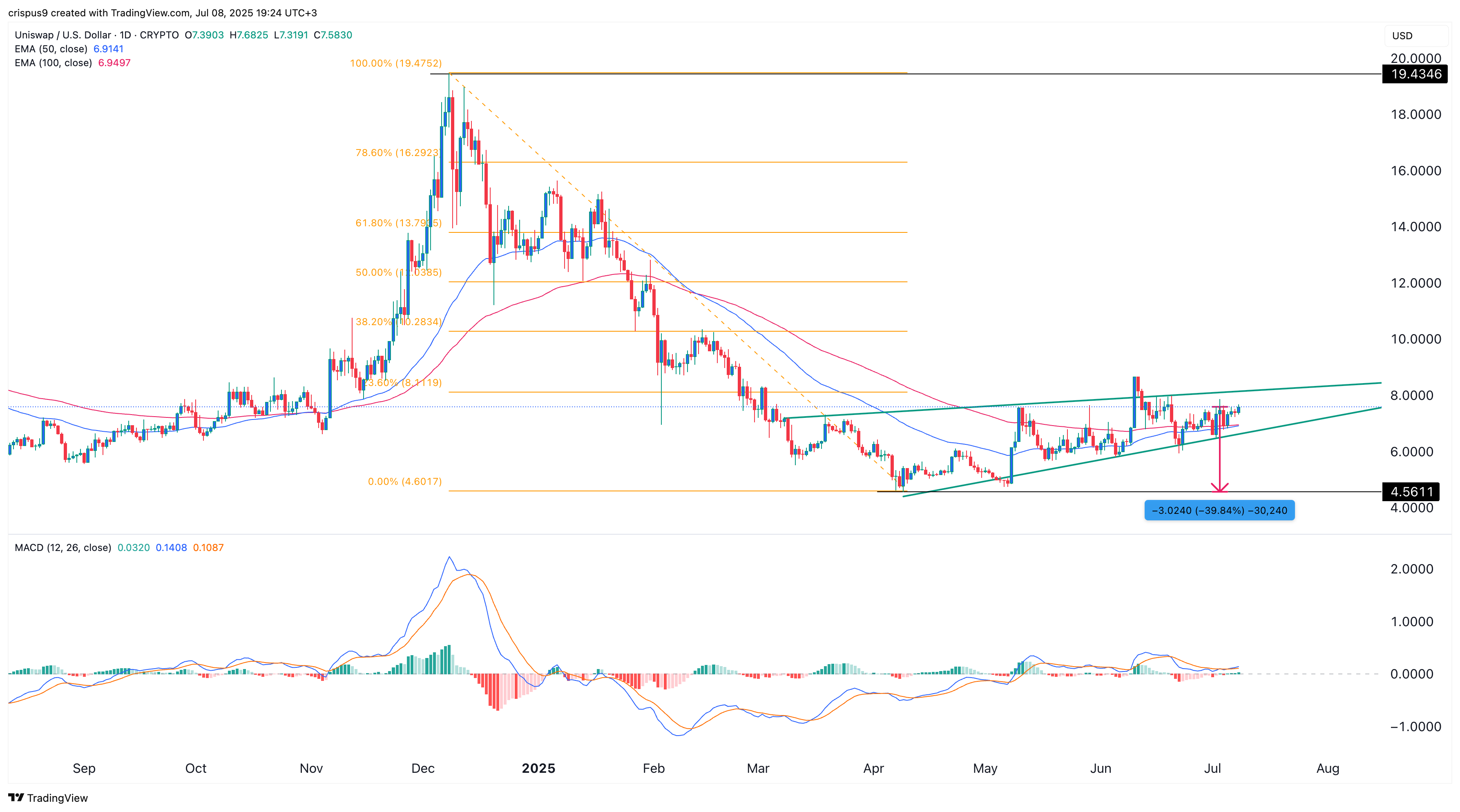
Task: Click the 100.00% Fibonacci level label
Action: pos(395,63)
